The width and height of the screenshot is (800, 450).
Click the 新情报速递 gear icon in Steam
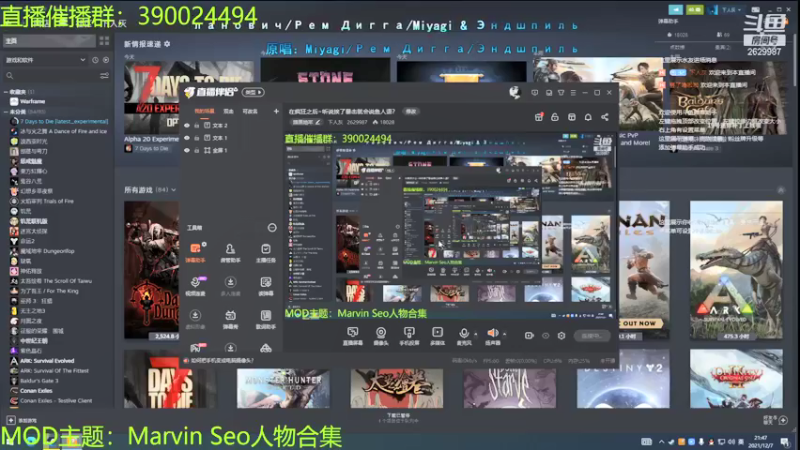point(167,44)
